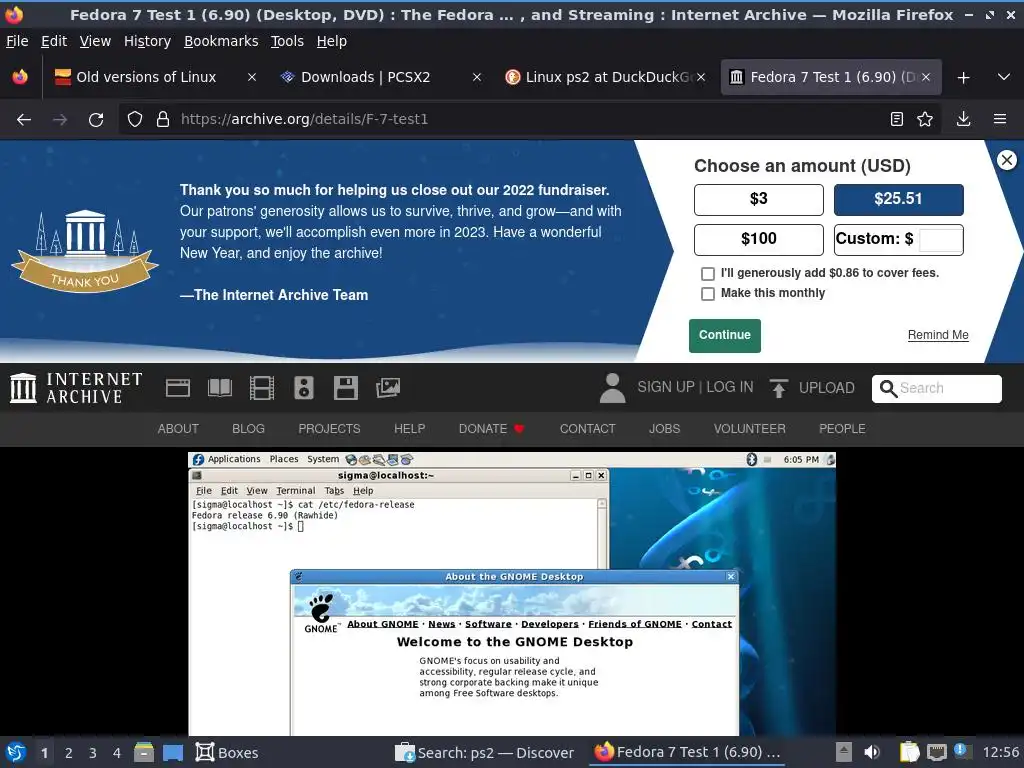1024x768 pixels.
Task: Open the Fedora application launcher in taskbar
Action: (x=16, y=752)
